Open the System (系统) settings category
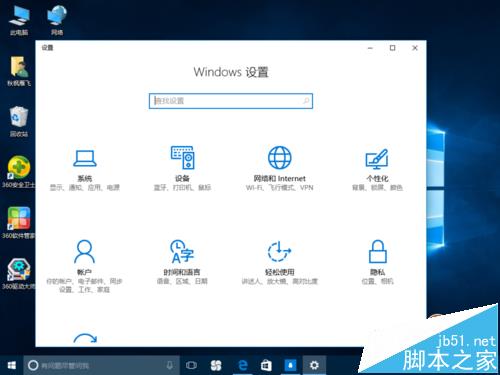This screenshot has height=375, width=500. click(x=85, y=169)
